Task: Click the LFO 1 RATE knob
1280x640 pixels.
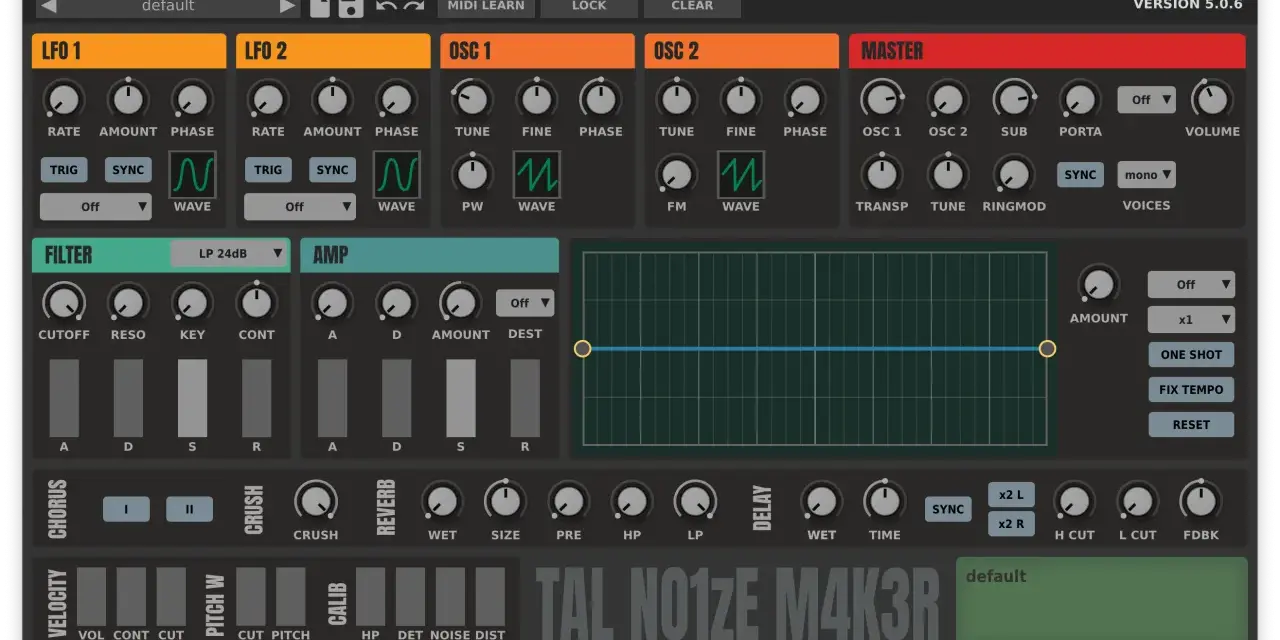Action: tap(64, 99)
